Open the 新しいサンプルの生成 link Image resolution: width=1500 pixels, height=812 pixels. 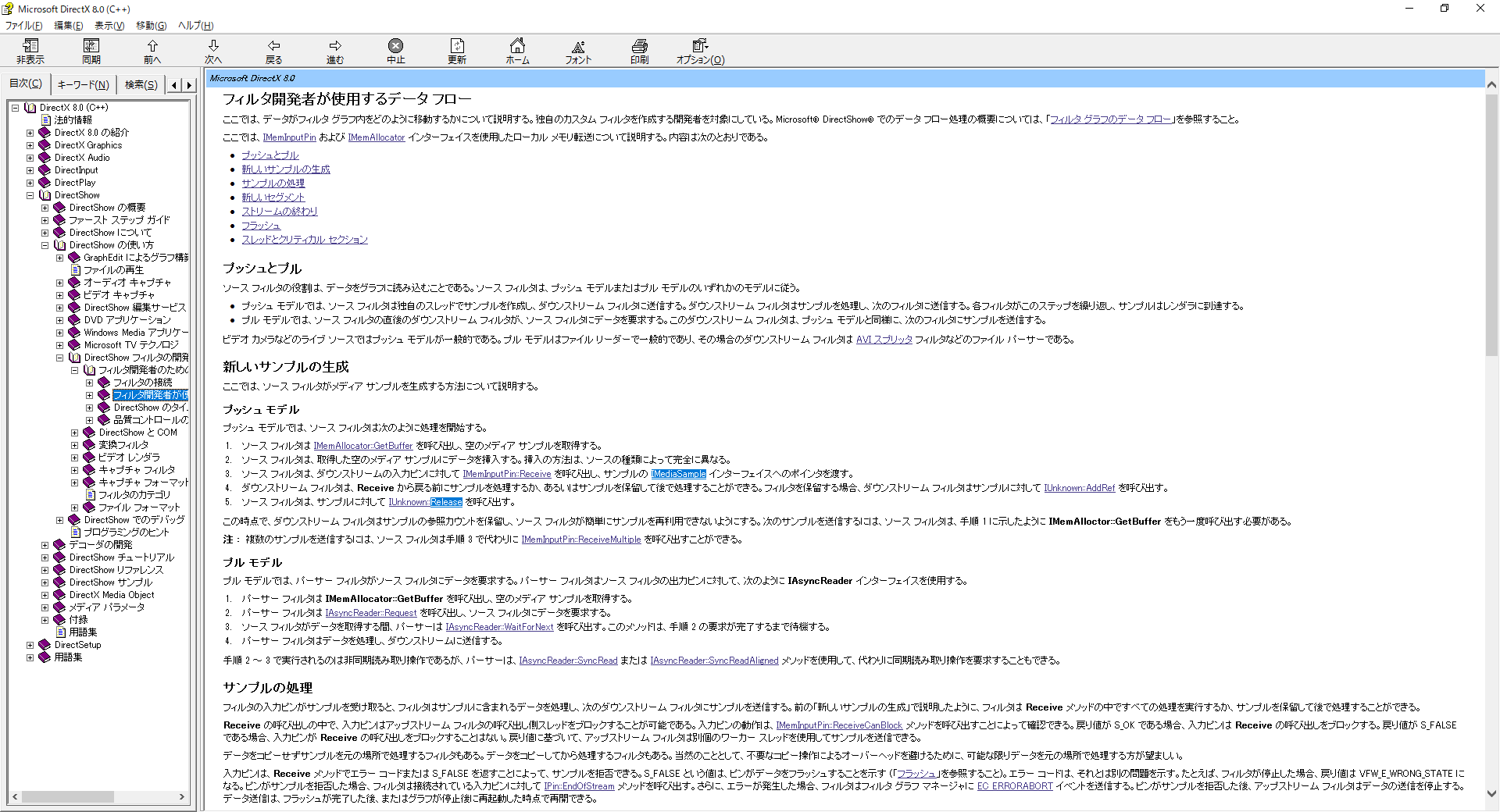coord(286,169)
